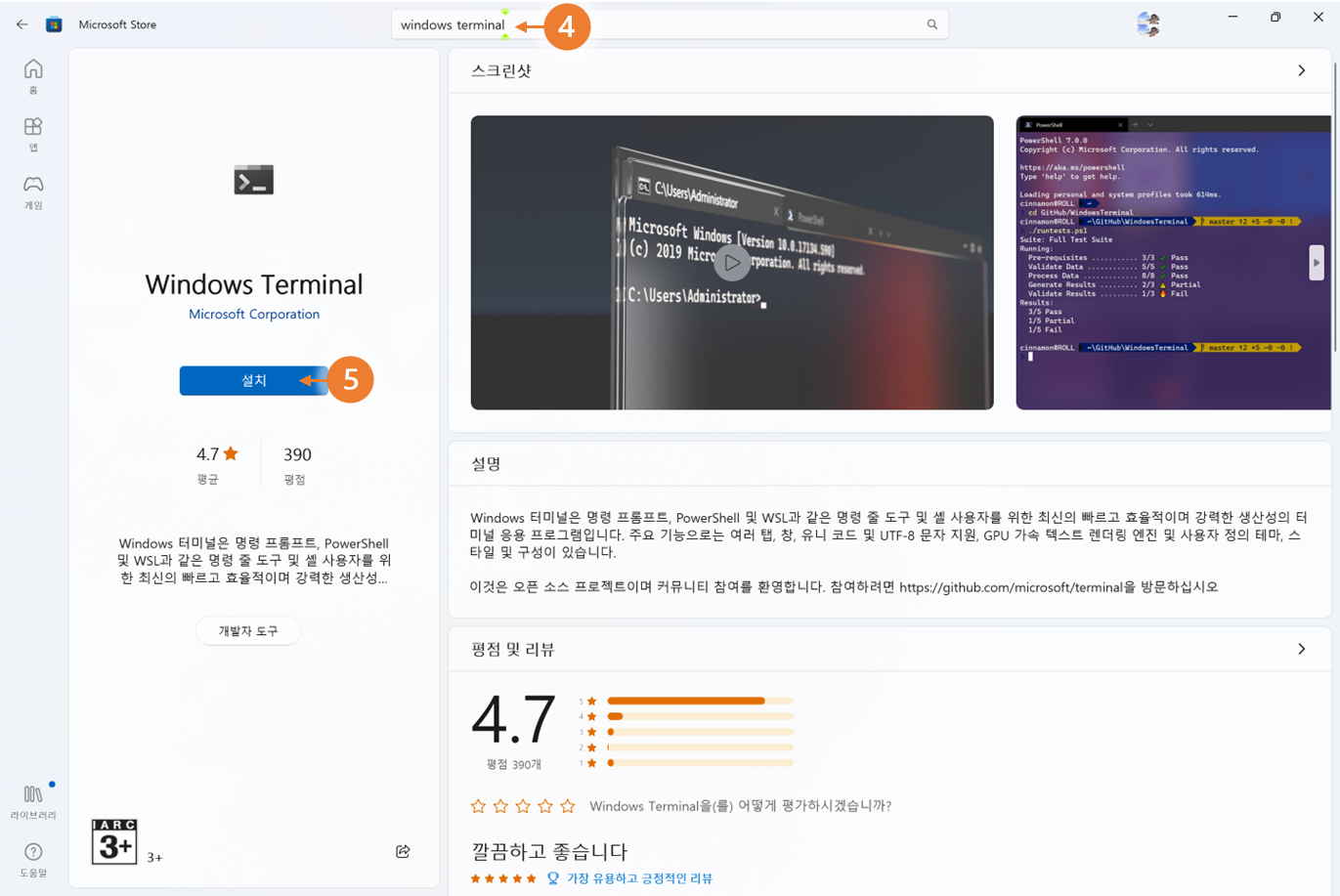Screen dimensions: 1340x896
Task: Click the Microsoft Store logo icon
Action: click(x=54, y=24)
